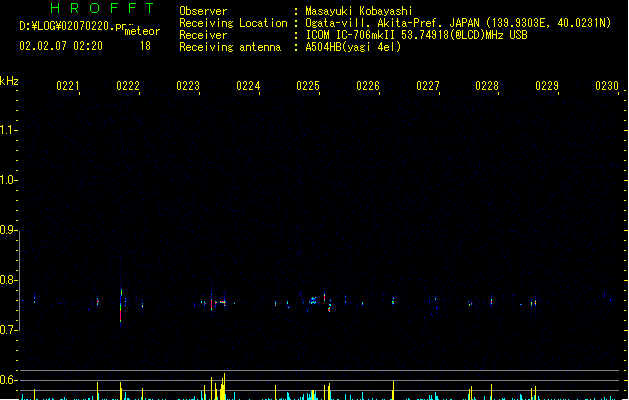Click the 0228 time marker
The width and height of the screenshot is (629, 400).
[487, 86]
